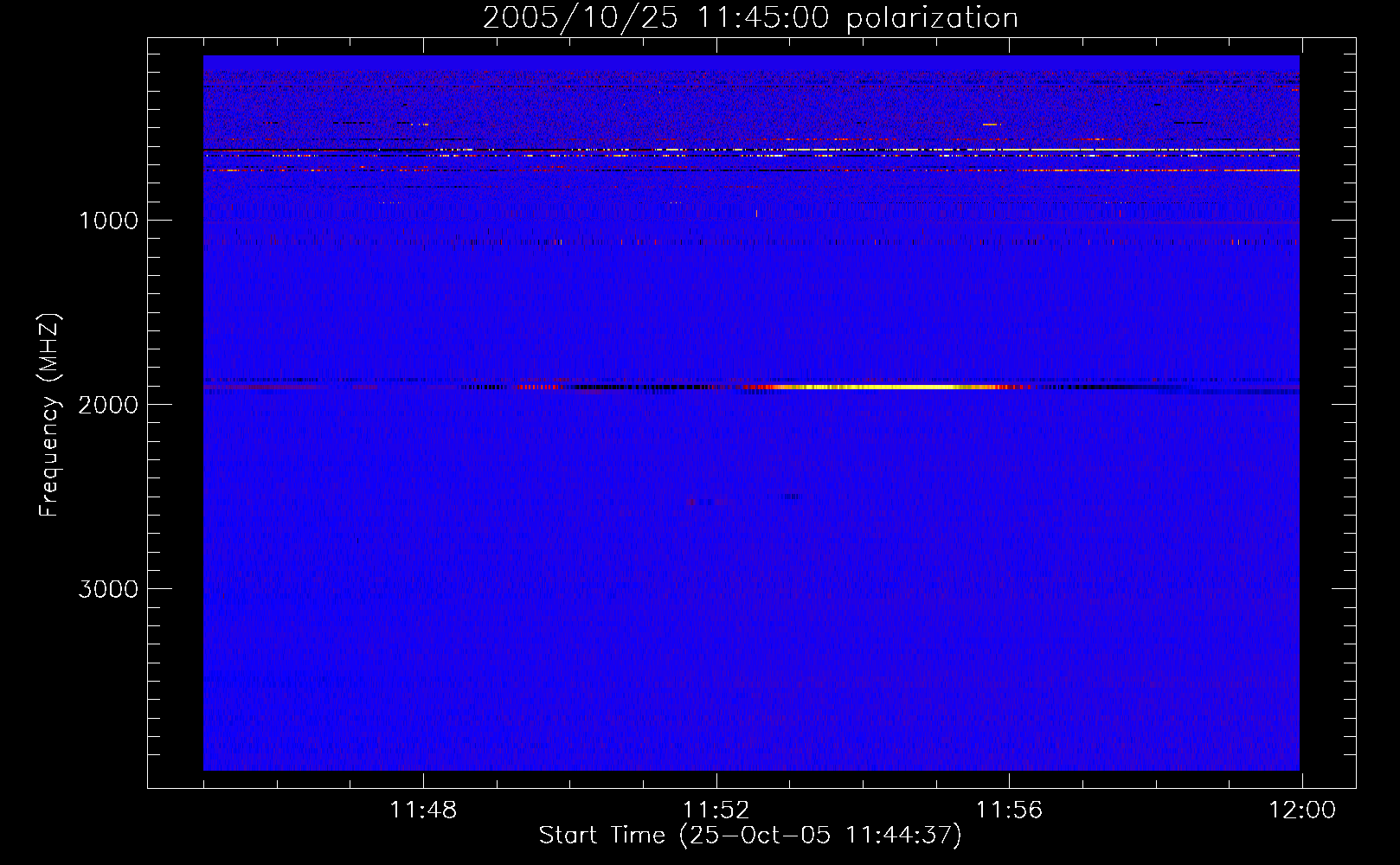Click the 11:48 time axis label
The image size is (1400, 865).
coord(423,811)
